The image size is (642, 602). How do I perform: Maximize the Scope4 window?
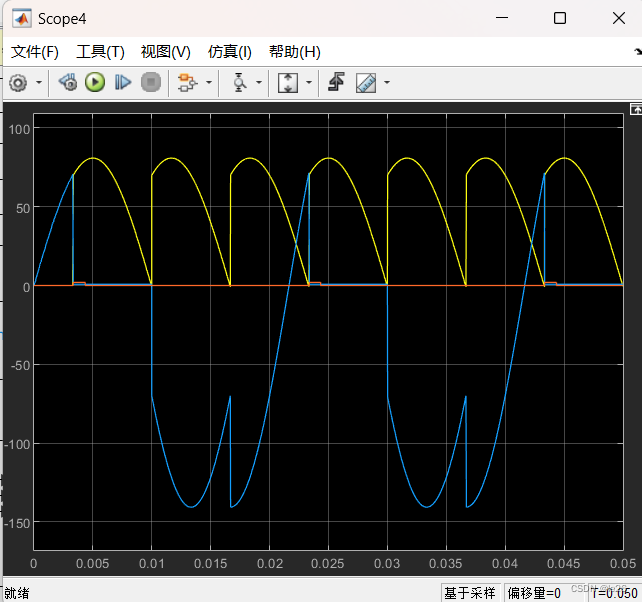point(560,18)
